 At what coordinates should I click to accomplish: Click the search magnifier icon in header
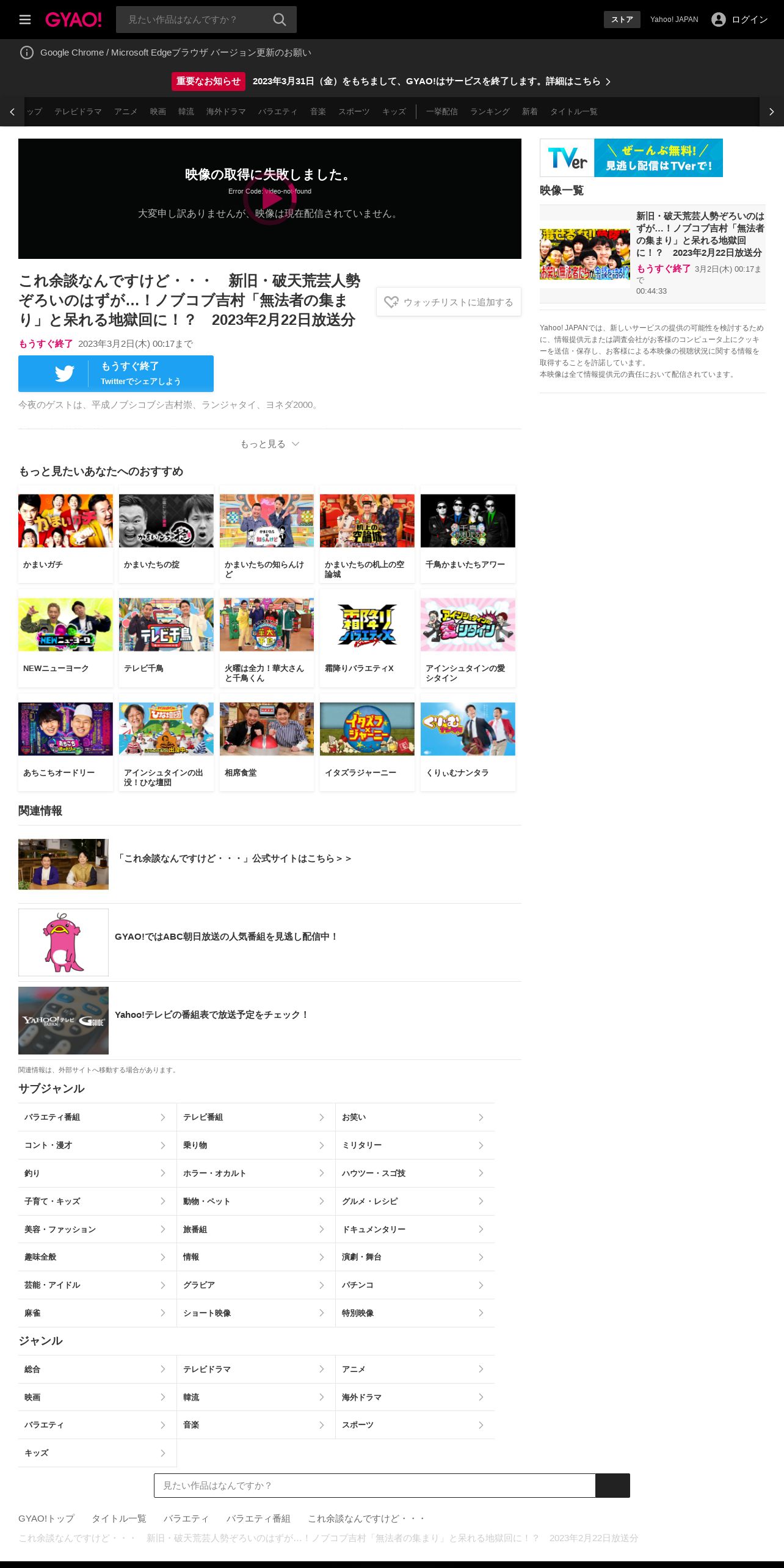[279, 20]
